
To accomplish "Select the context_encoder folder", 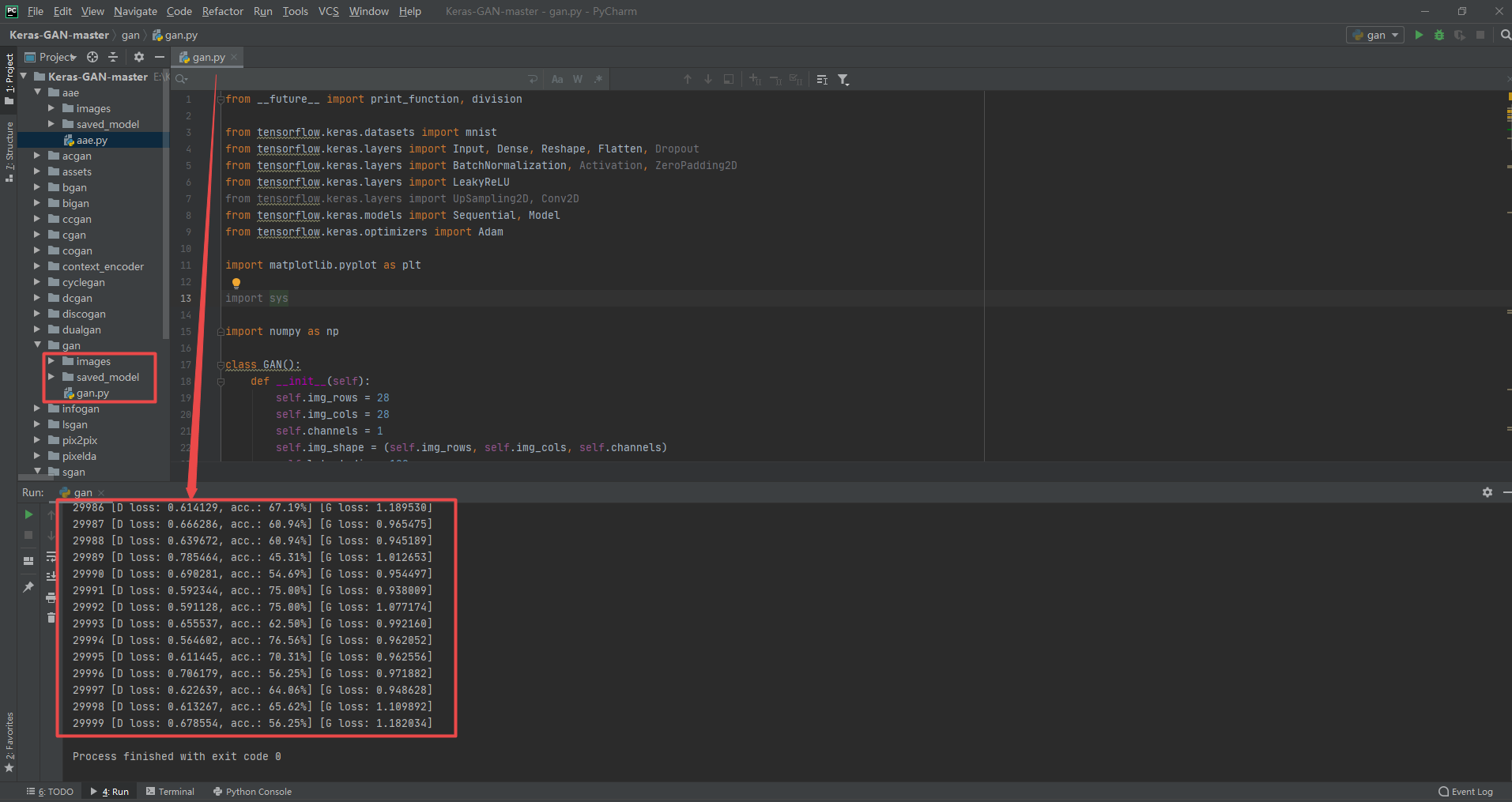I will pos(103,266).
